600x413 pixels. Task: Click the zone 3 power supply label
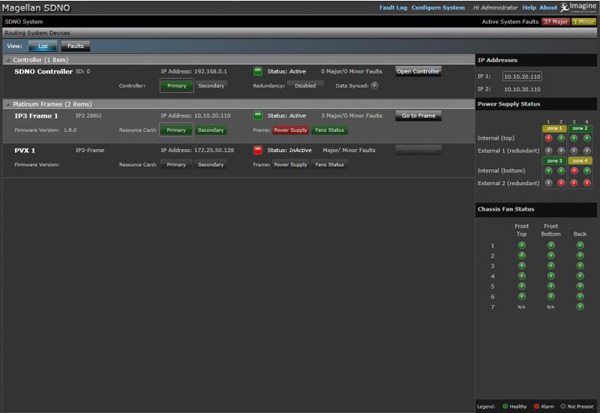[554, 161]
